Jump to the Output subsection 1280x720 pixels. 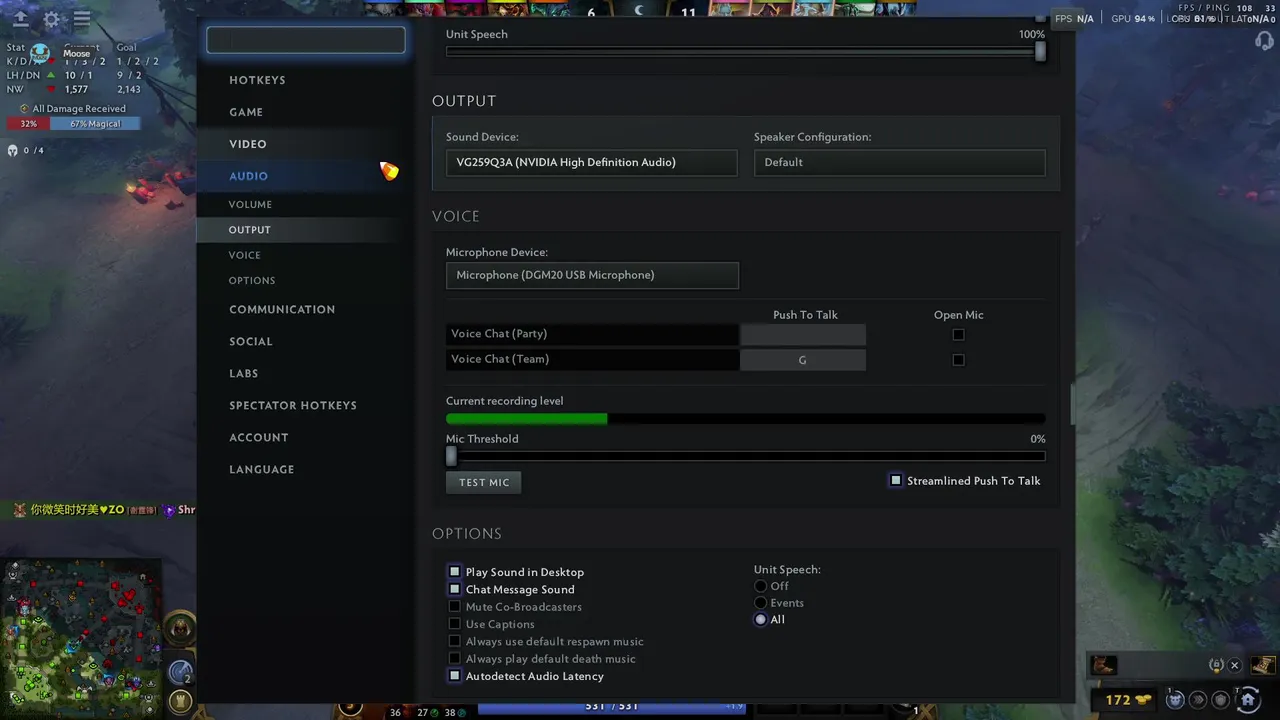click(x=250, y=230)
